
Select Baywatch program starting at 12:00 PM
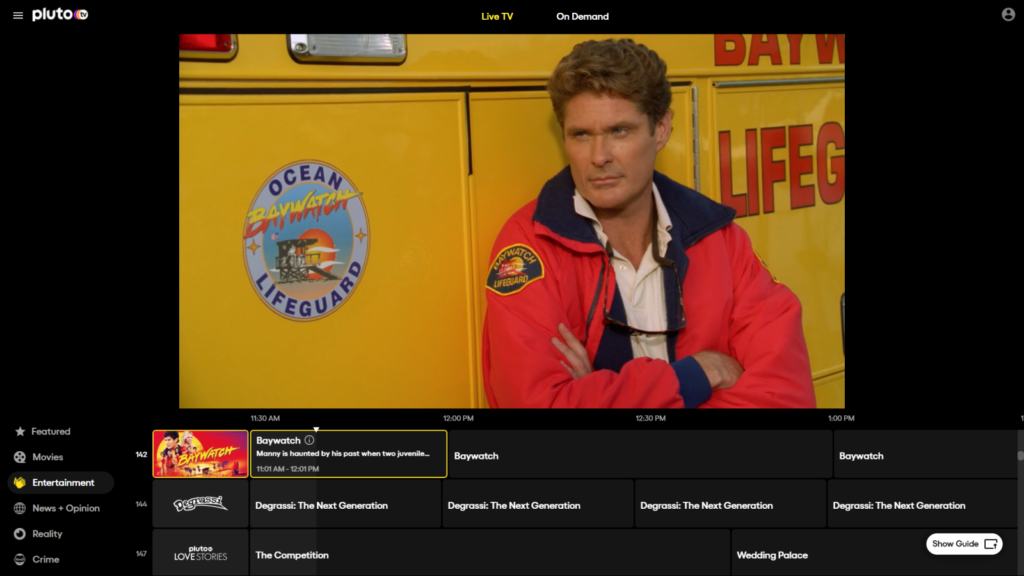coord(640,454)
